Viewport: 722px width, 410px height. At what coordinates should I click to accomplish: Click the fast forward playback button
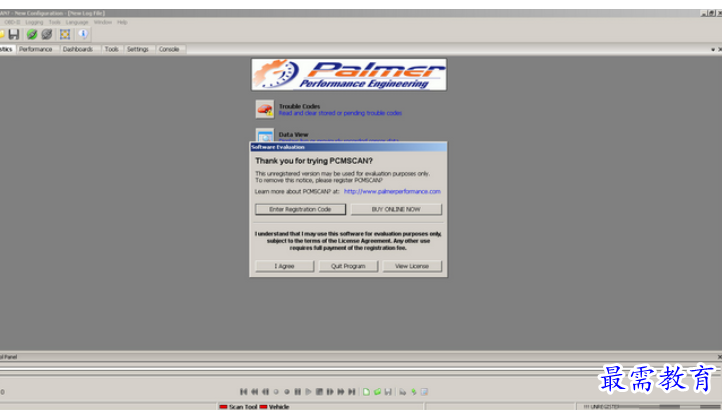(x=341, y=392)
